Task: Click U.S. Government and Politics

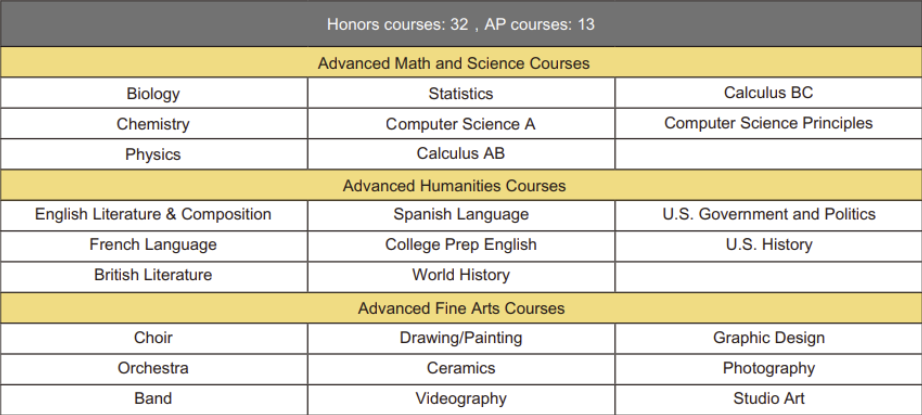Action: [768, 214]
